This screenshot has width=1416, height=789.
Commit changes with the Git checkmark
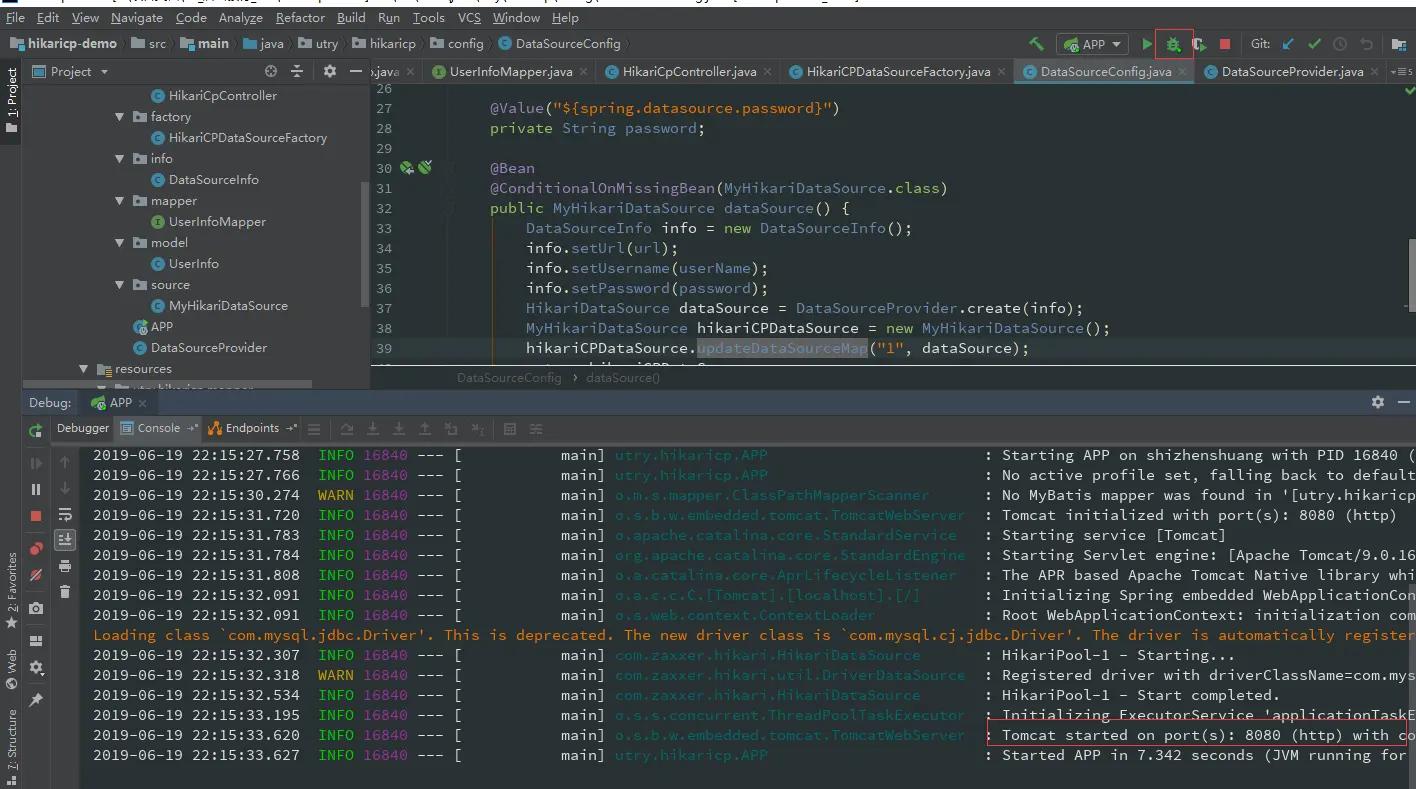pyautogui.click(x=1314, y=44)
